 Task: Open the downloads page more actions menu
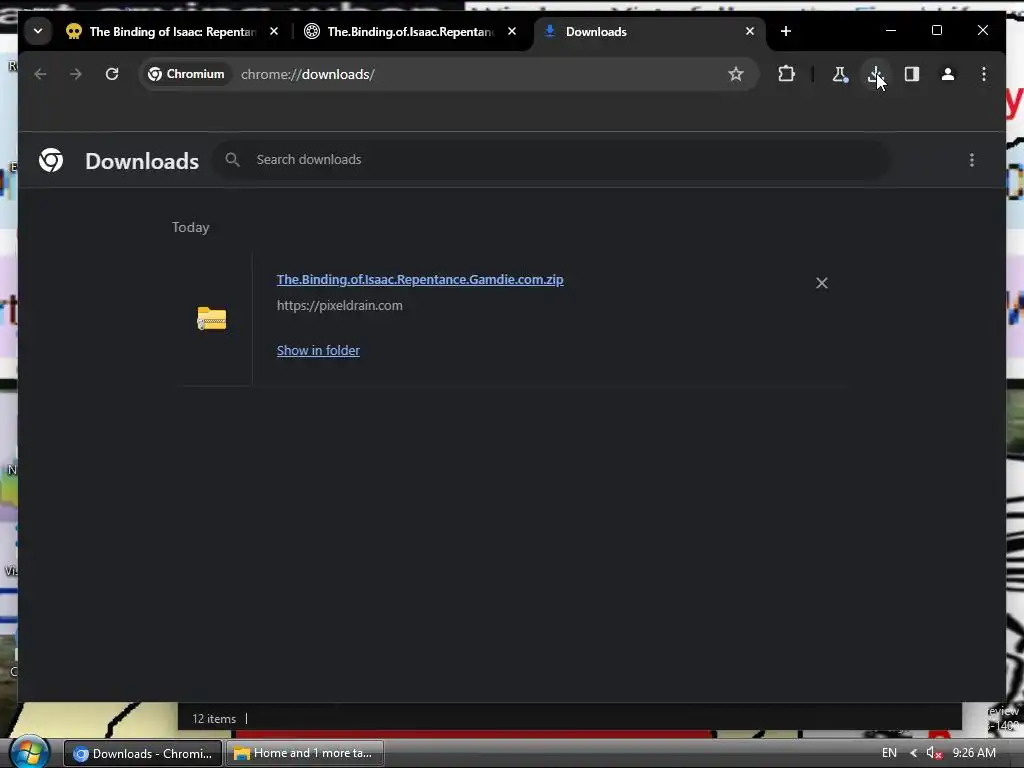[x=972, y=160]
